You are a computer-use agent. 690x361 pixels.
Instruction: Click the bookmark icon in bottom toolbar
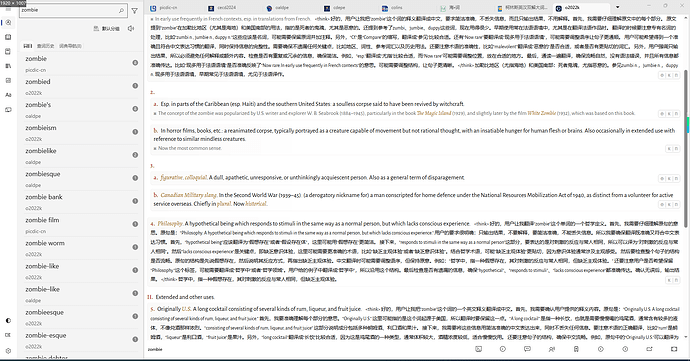(x=576, y=349)
